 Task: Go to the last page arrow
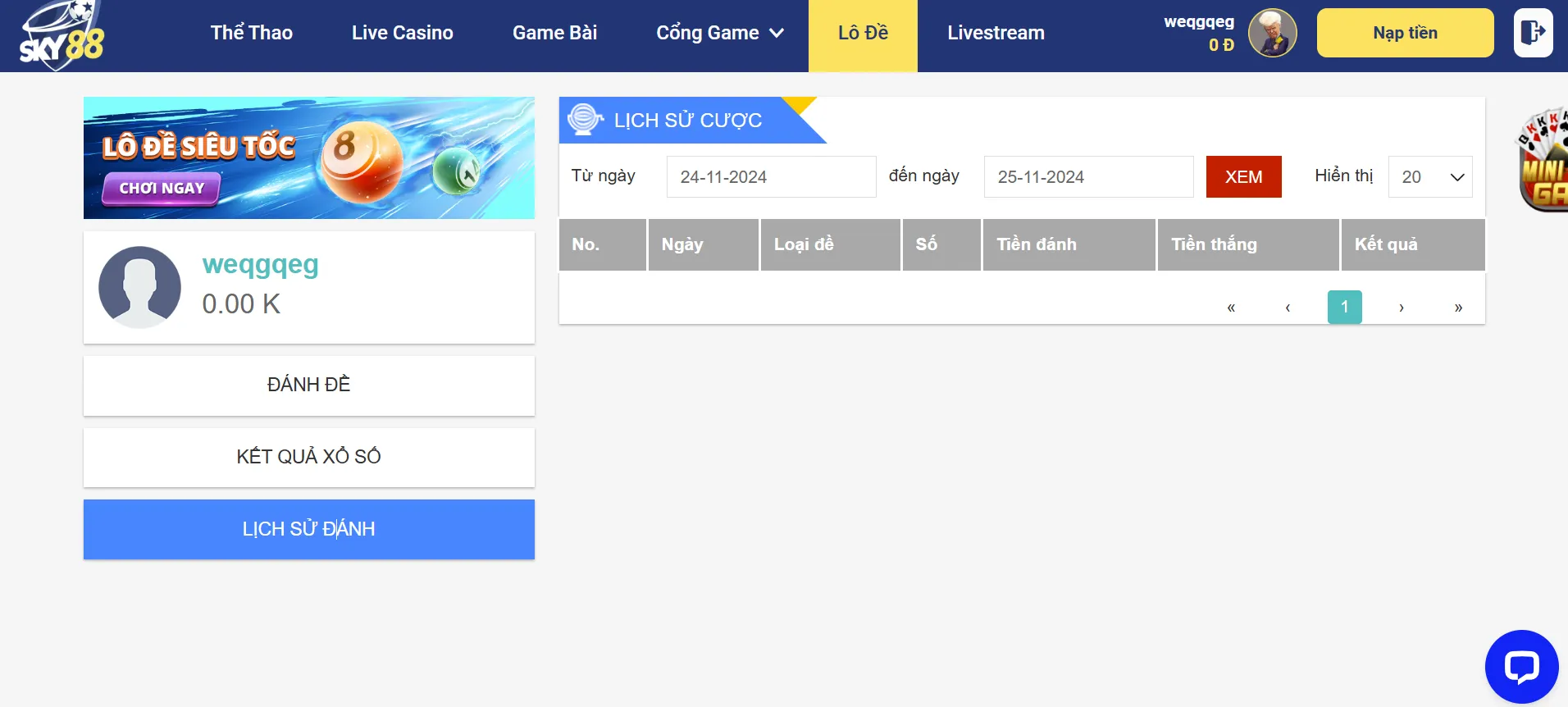(1458, 308)
